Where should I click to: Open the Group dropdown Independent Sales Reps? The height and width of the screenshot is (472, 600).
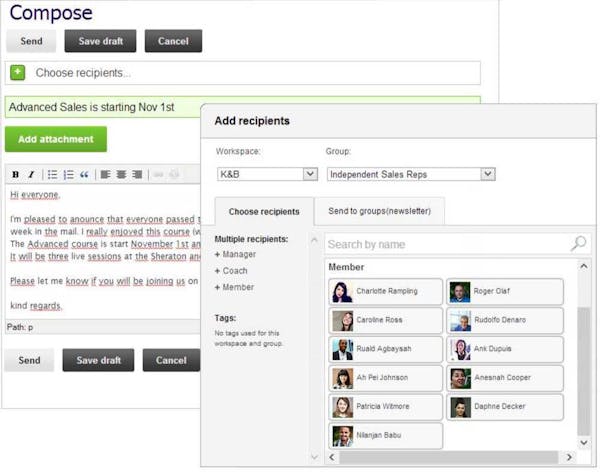[411, 174]
